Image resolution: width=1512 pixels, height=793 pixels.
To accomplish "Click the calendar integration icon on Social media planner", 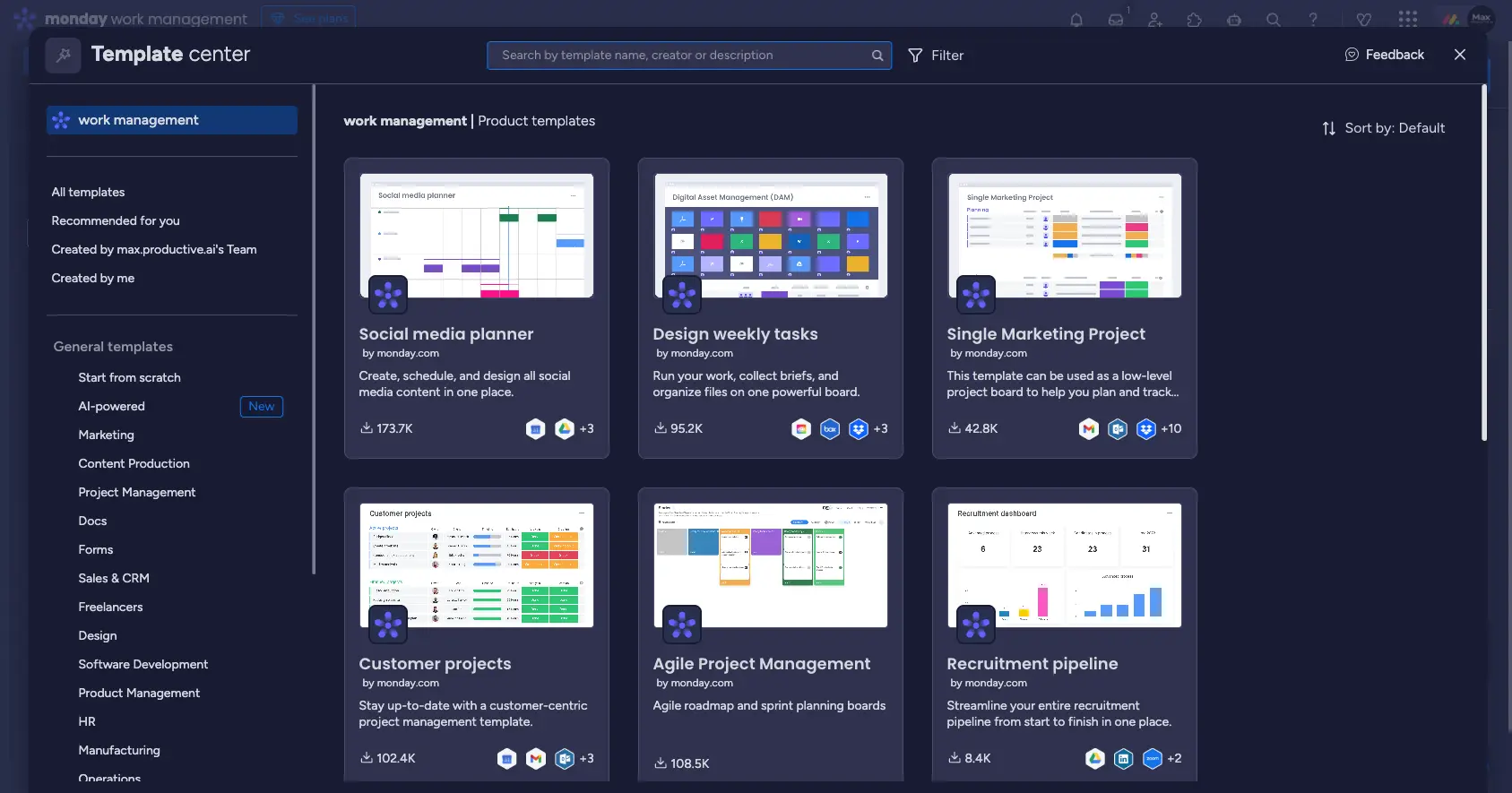I will pos(535,428).
